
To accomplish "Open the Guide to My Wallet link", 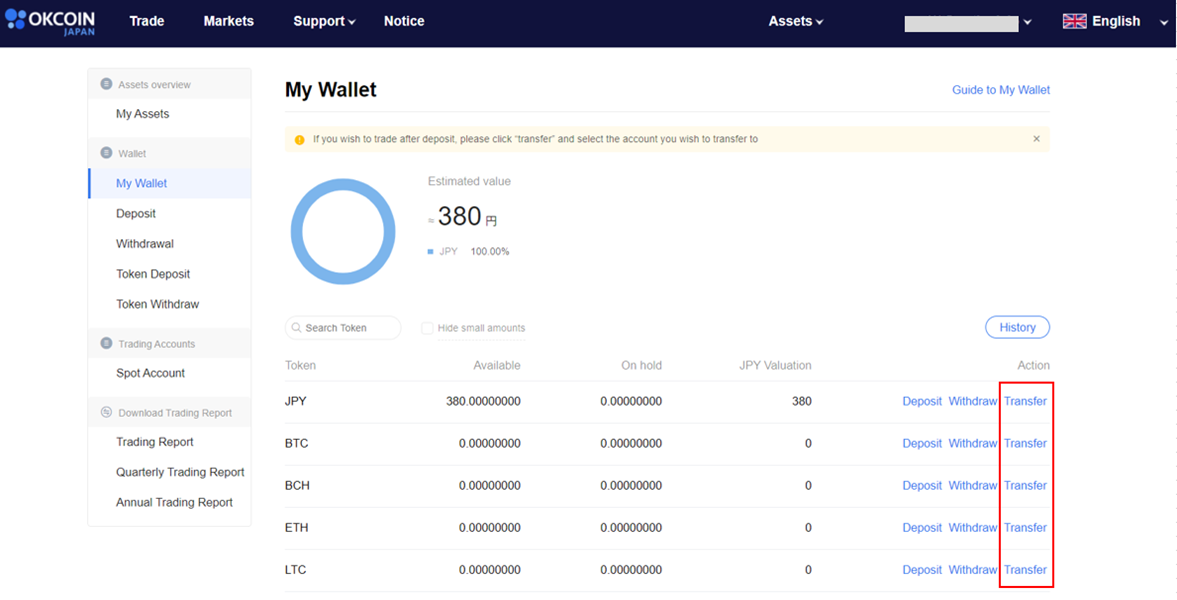I will pos(1001,90).
